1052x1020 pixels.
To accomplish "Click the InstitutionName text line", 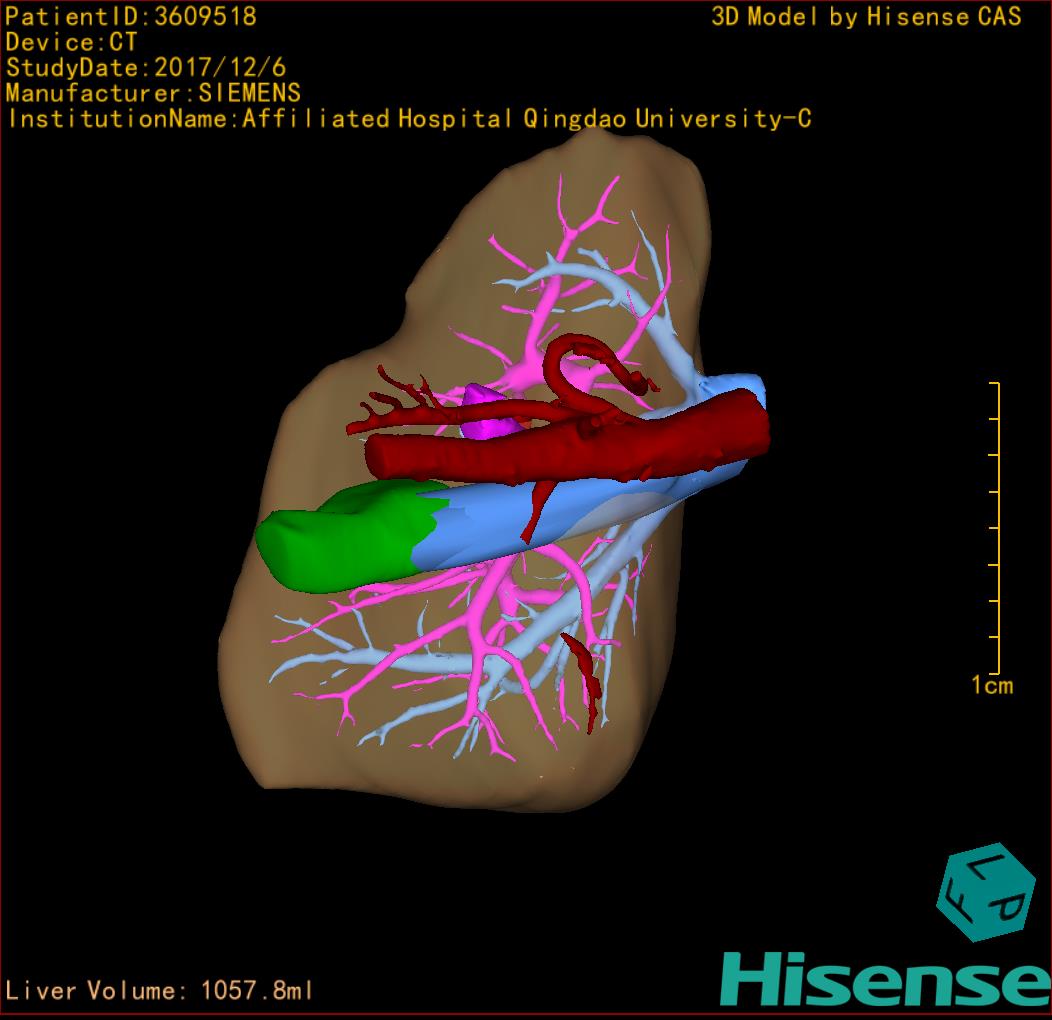I will [x=408, y=119].
